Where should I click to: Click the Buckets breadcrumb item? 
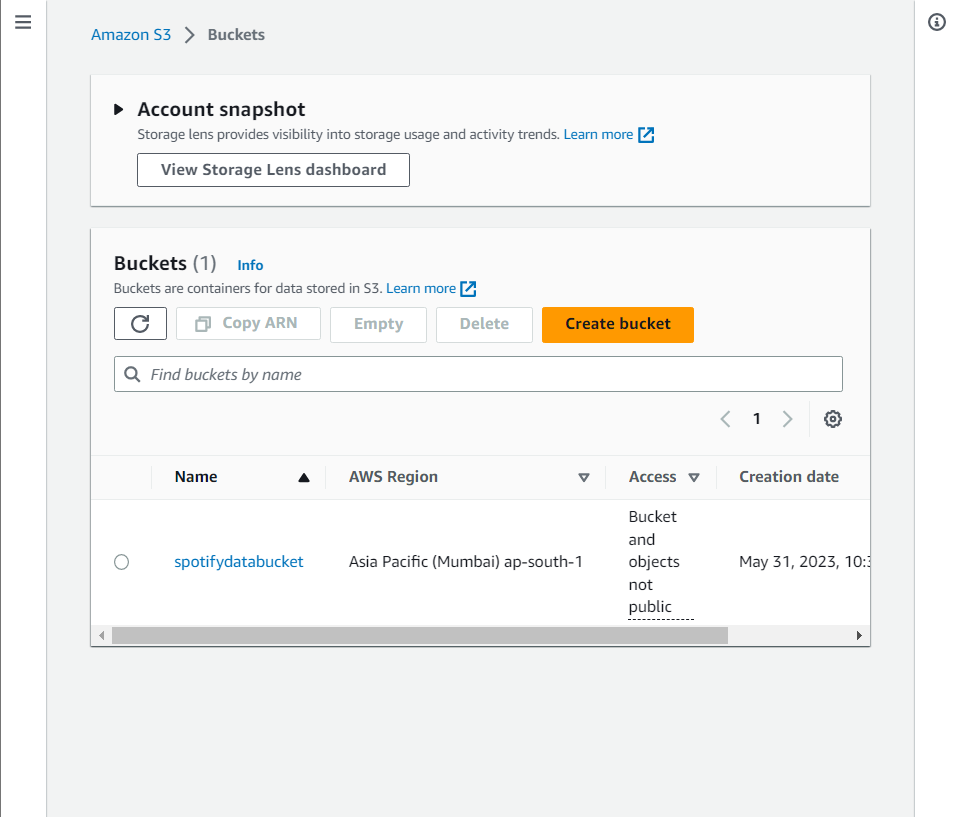pyautogui.click(x=236, y=34)
